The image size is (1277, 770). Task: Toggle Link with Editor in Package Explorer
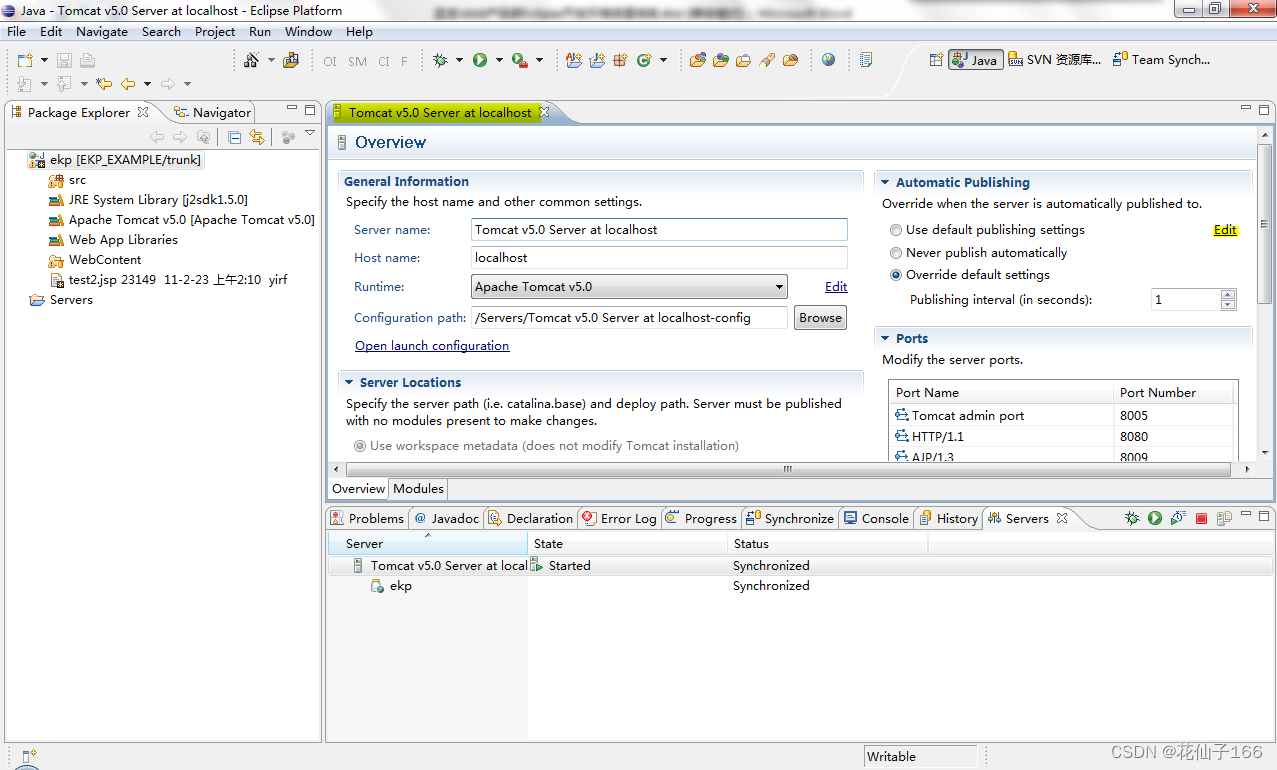point(257,137)
